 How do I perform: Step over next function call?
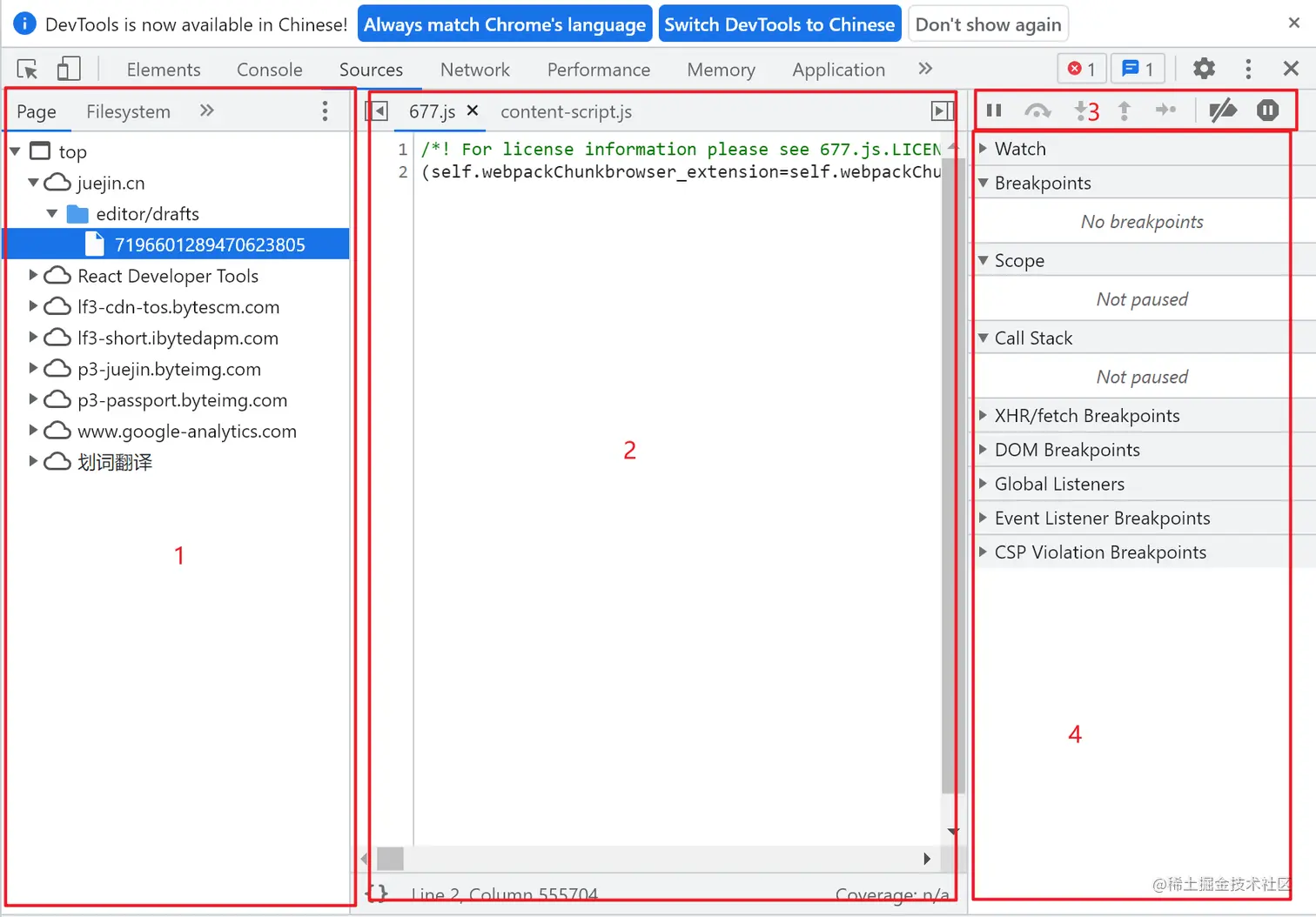pos(1037,110)
